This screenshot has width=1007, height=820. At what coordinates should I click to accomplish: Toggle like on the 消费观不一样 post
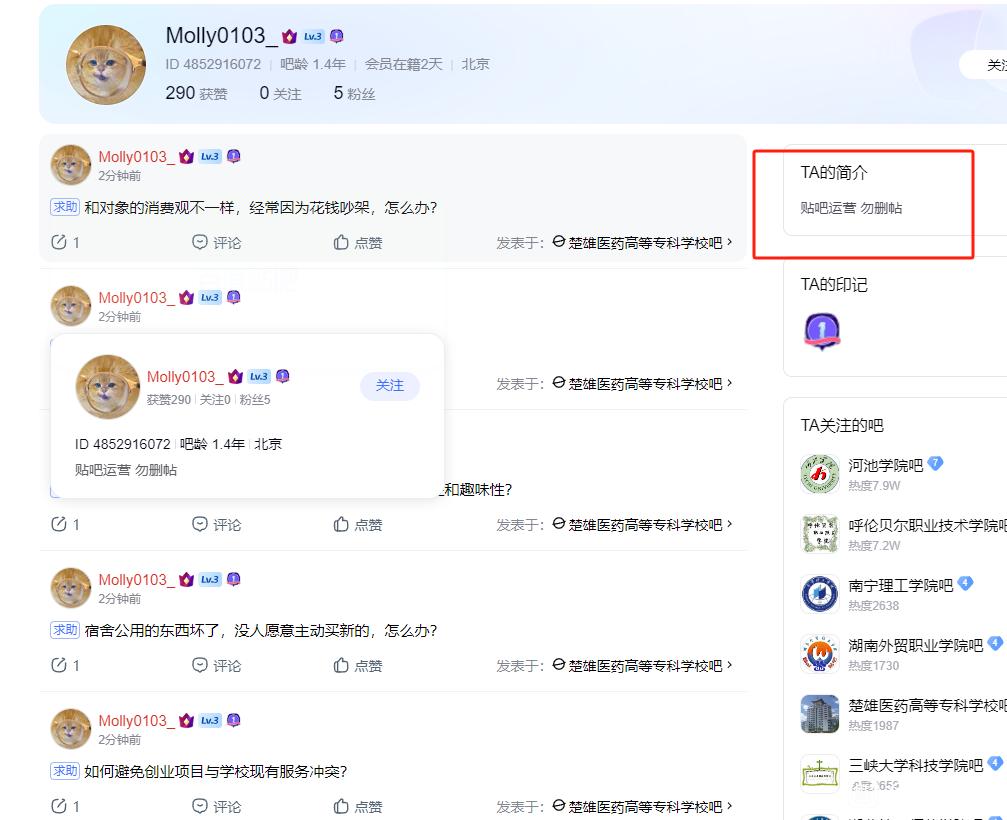click(x=358, y=243)
